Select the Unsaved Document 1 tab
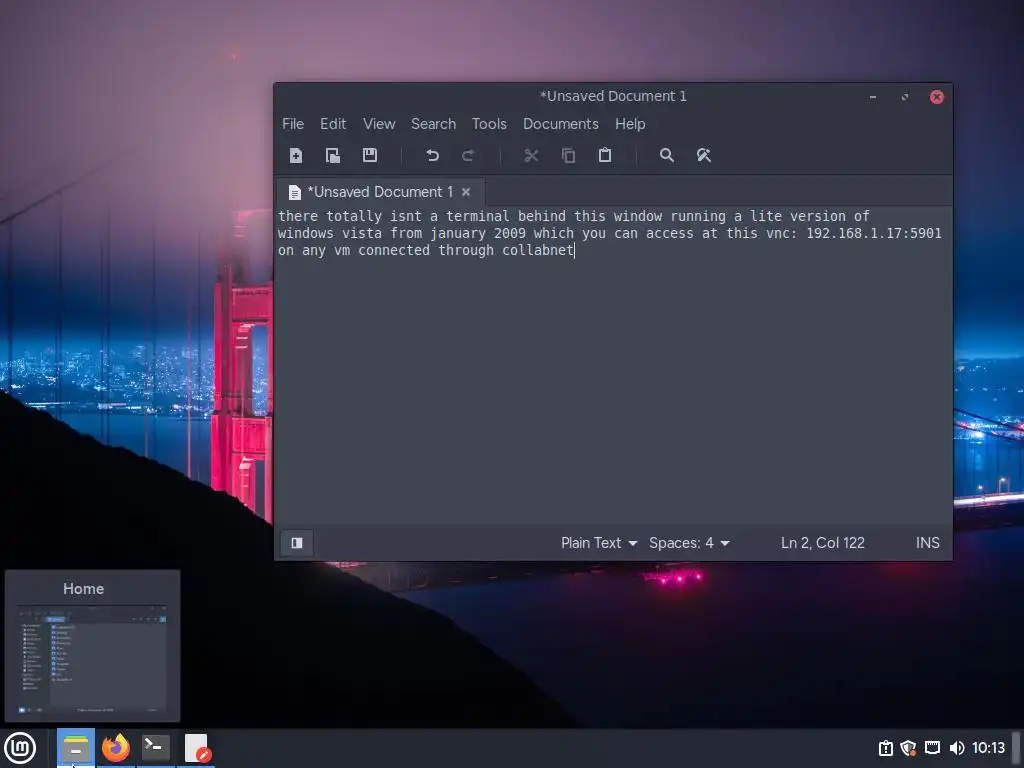 point(380,192)
